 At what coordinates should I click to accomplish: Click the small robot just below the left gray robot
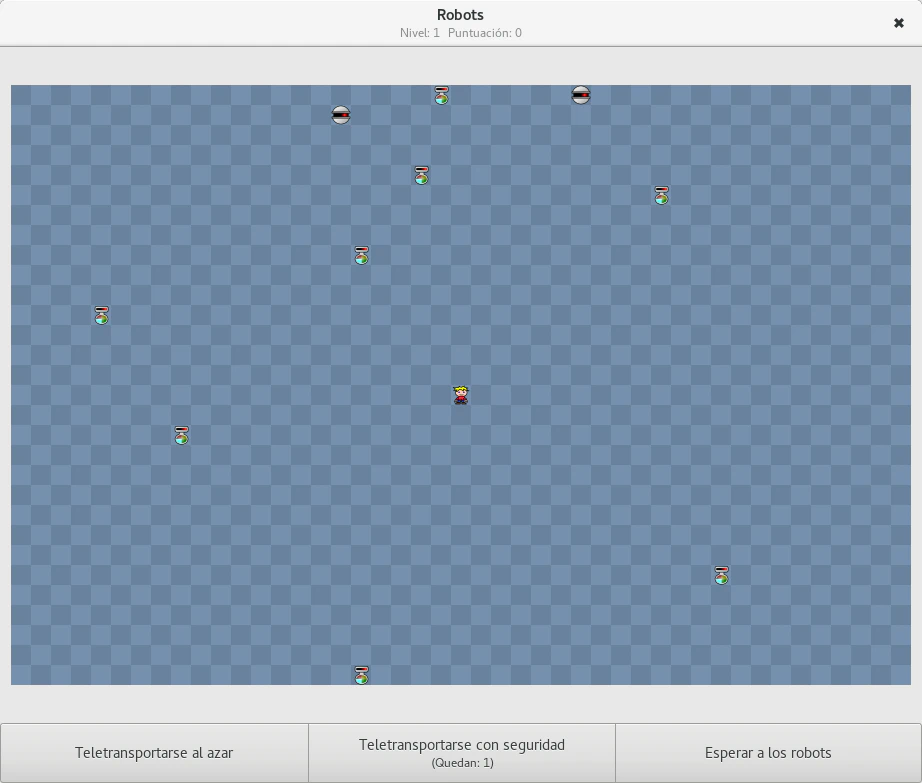pos(421,175)
